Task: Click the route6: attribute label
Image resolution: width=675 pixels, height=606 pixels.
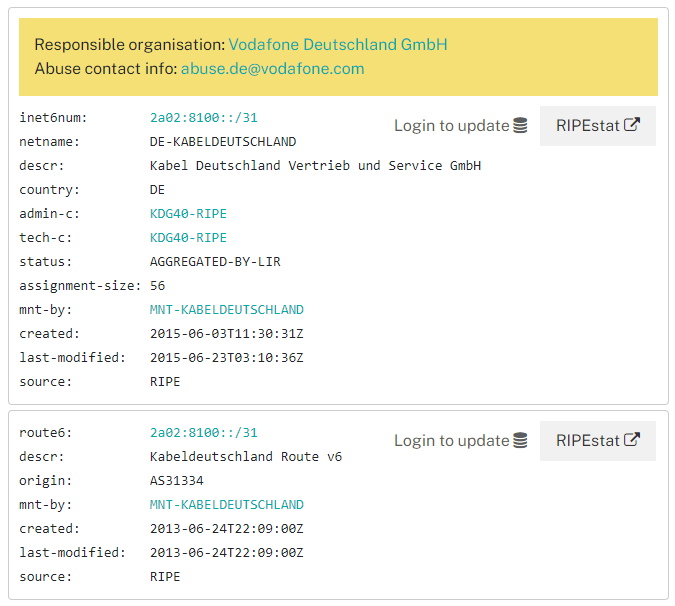Action: [45, 433]
